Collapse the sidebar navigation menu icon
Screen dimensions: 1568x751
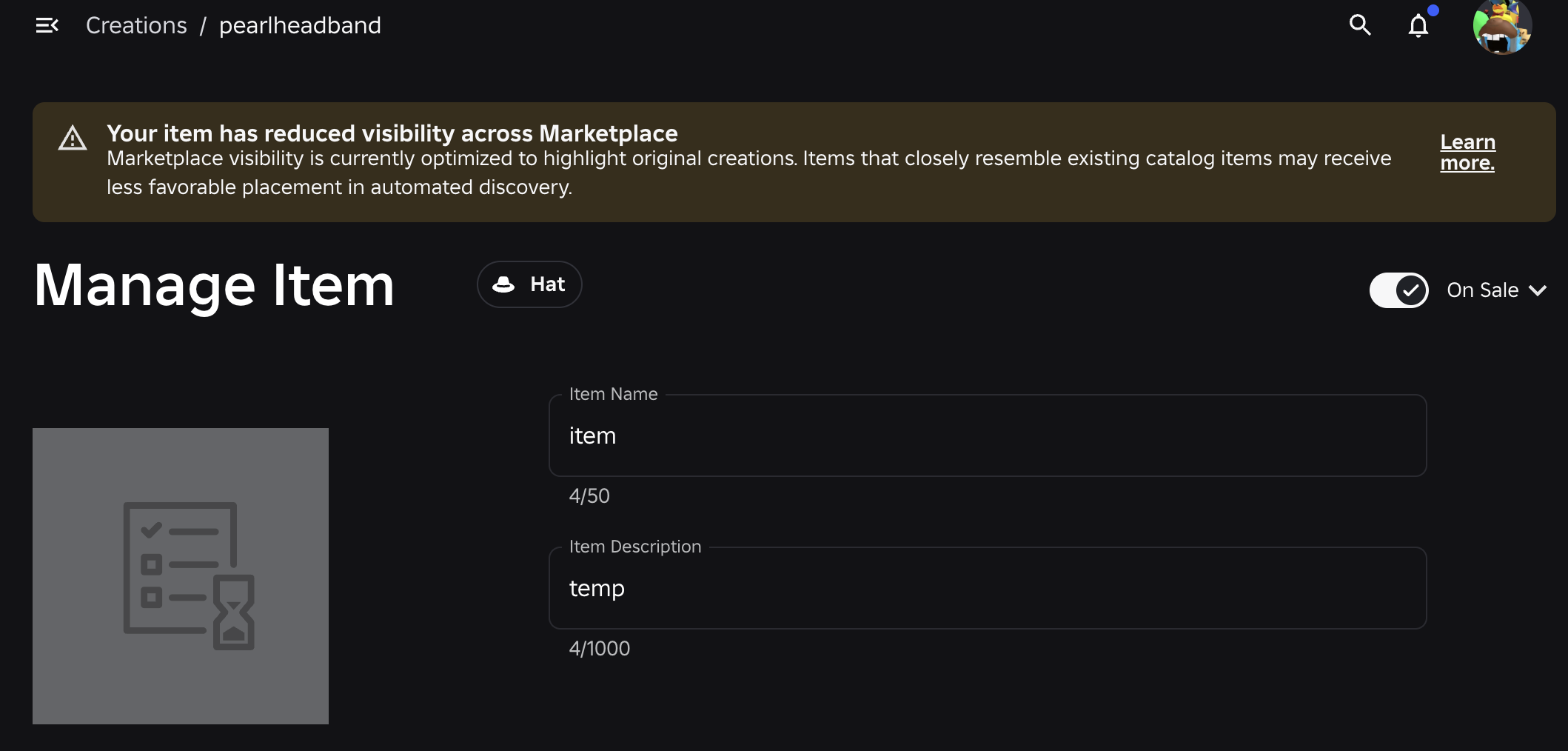coord(47,26)
